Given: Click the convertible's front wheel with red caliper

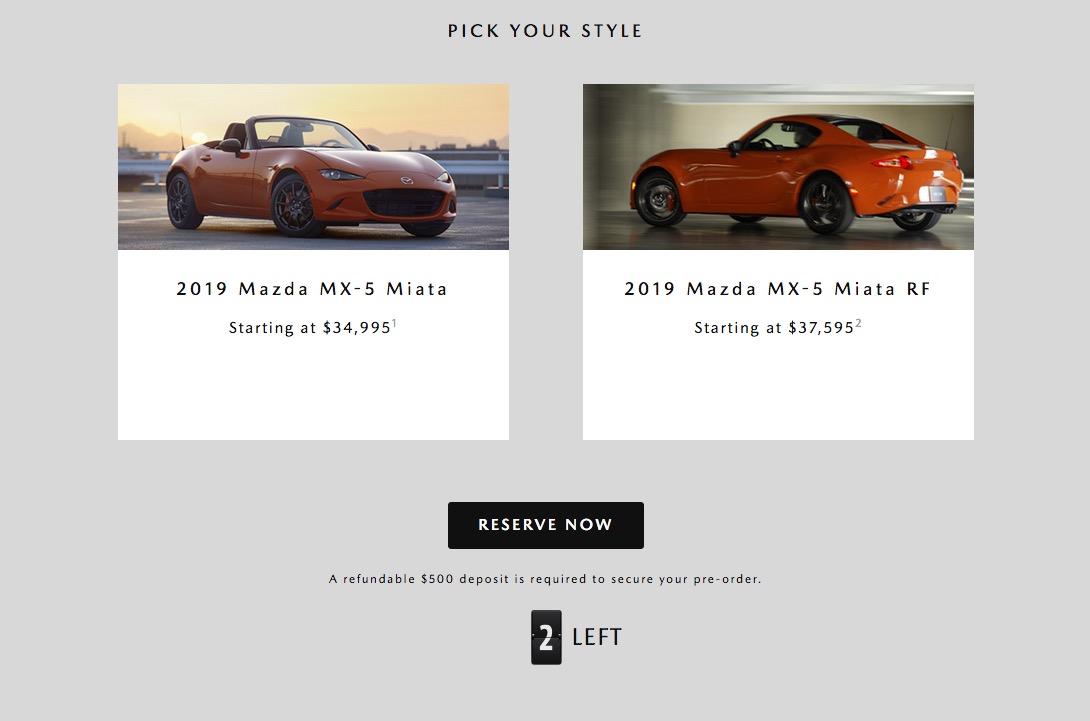Looking at the screenshot, I should pyautogui.click(x=295, y=204).
